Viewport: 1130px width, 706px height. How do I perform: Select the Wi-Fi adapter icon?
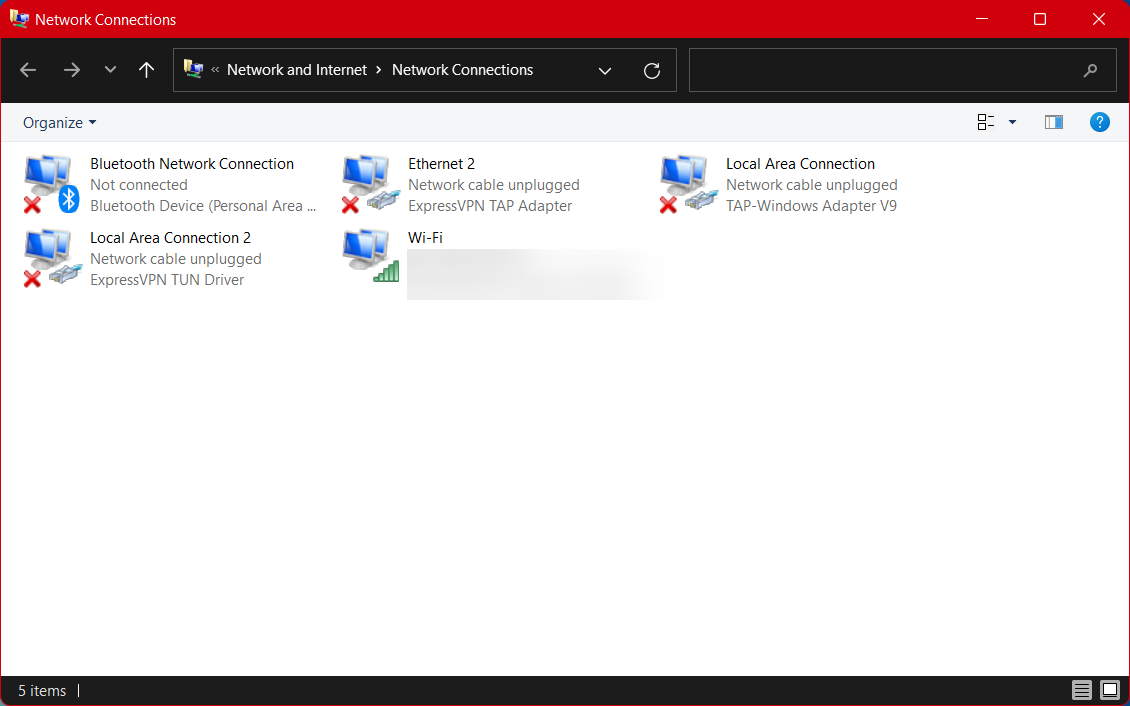(369, 258)
